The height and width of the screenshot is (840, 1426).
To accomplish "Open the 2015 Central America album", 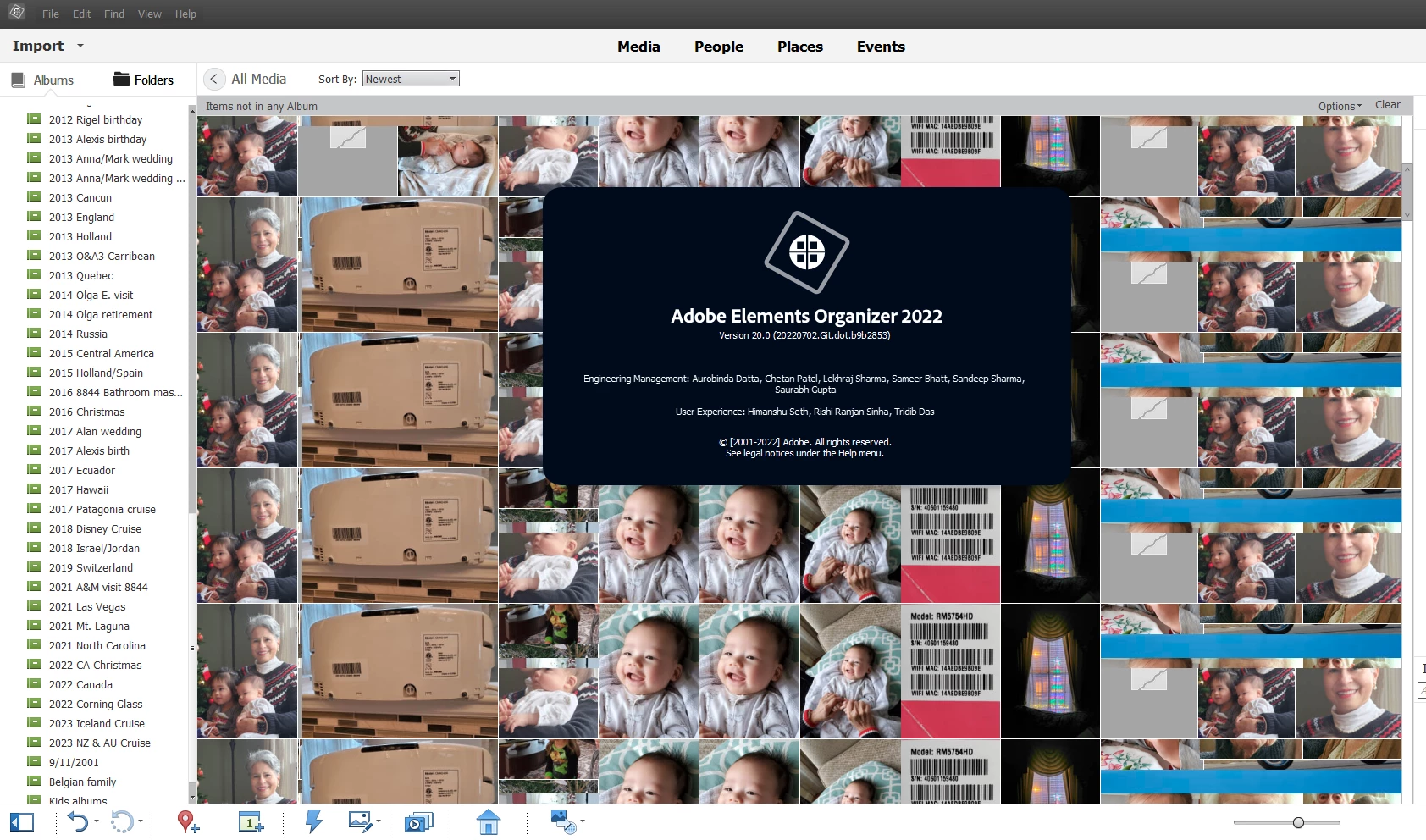I will (x=102, y=353).
